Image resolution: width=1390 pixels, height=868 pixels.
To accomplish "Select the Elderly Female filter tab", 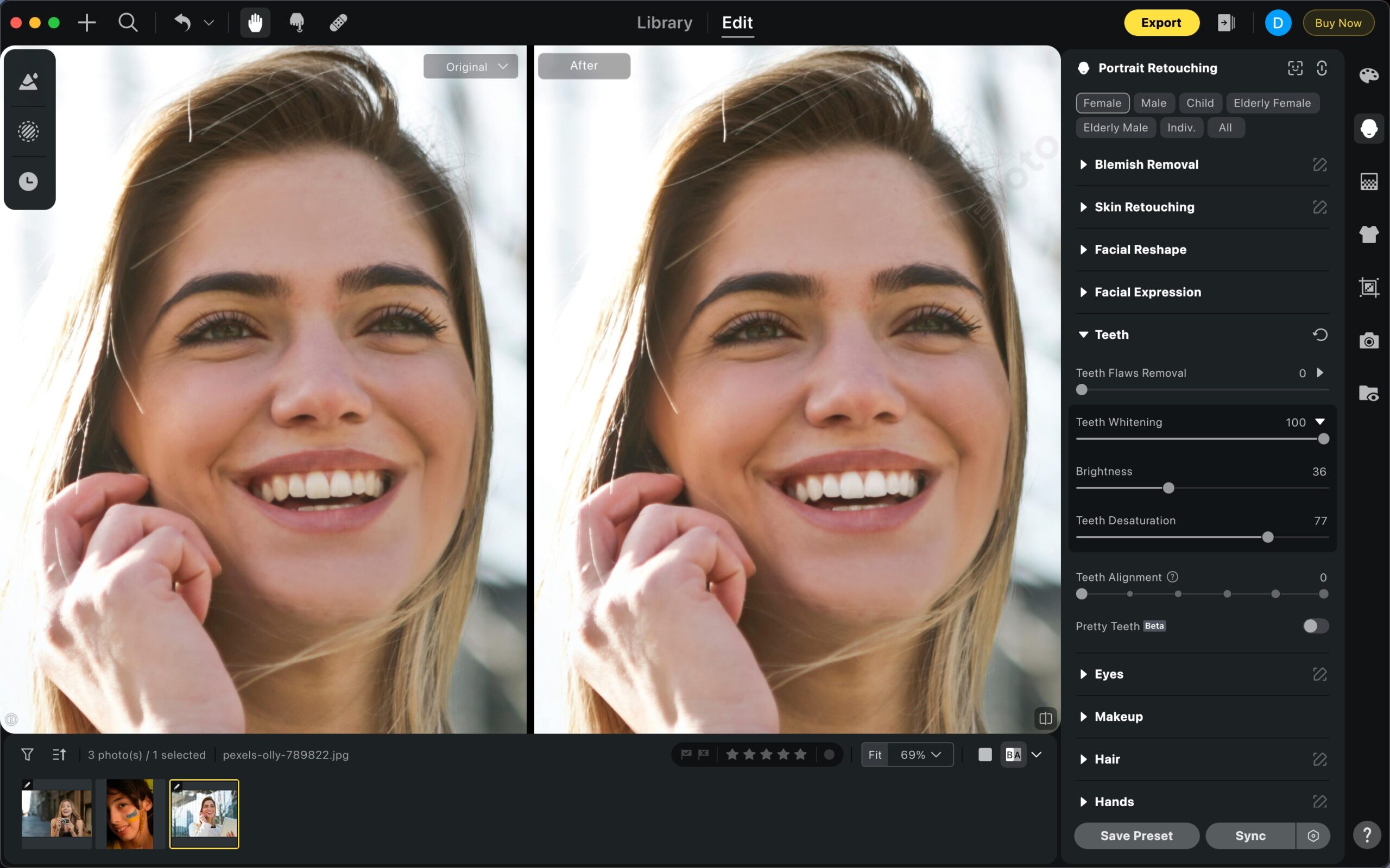I will 1272,103.
